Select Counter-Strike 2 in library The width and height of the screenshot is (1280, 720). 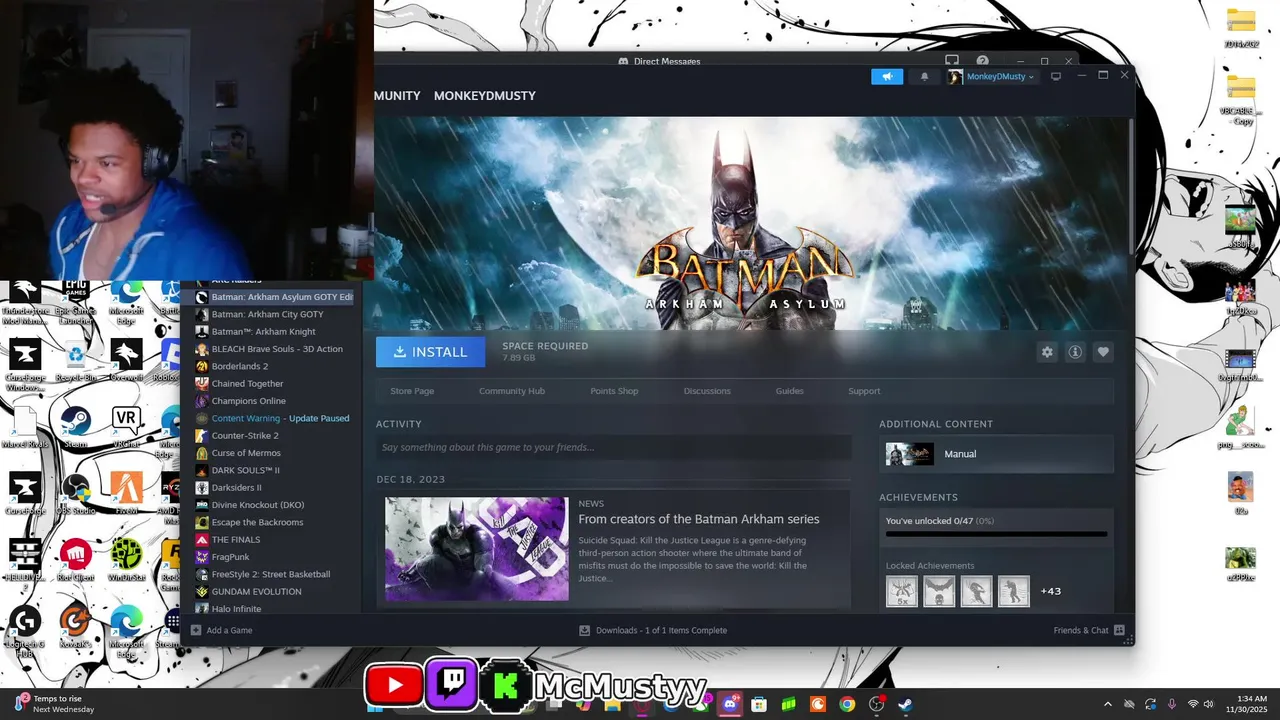pos(245,435)
